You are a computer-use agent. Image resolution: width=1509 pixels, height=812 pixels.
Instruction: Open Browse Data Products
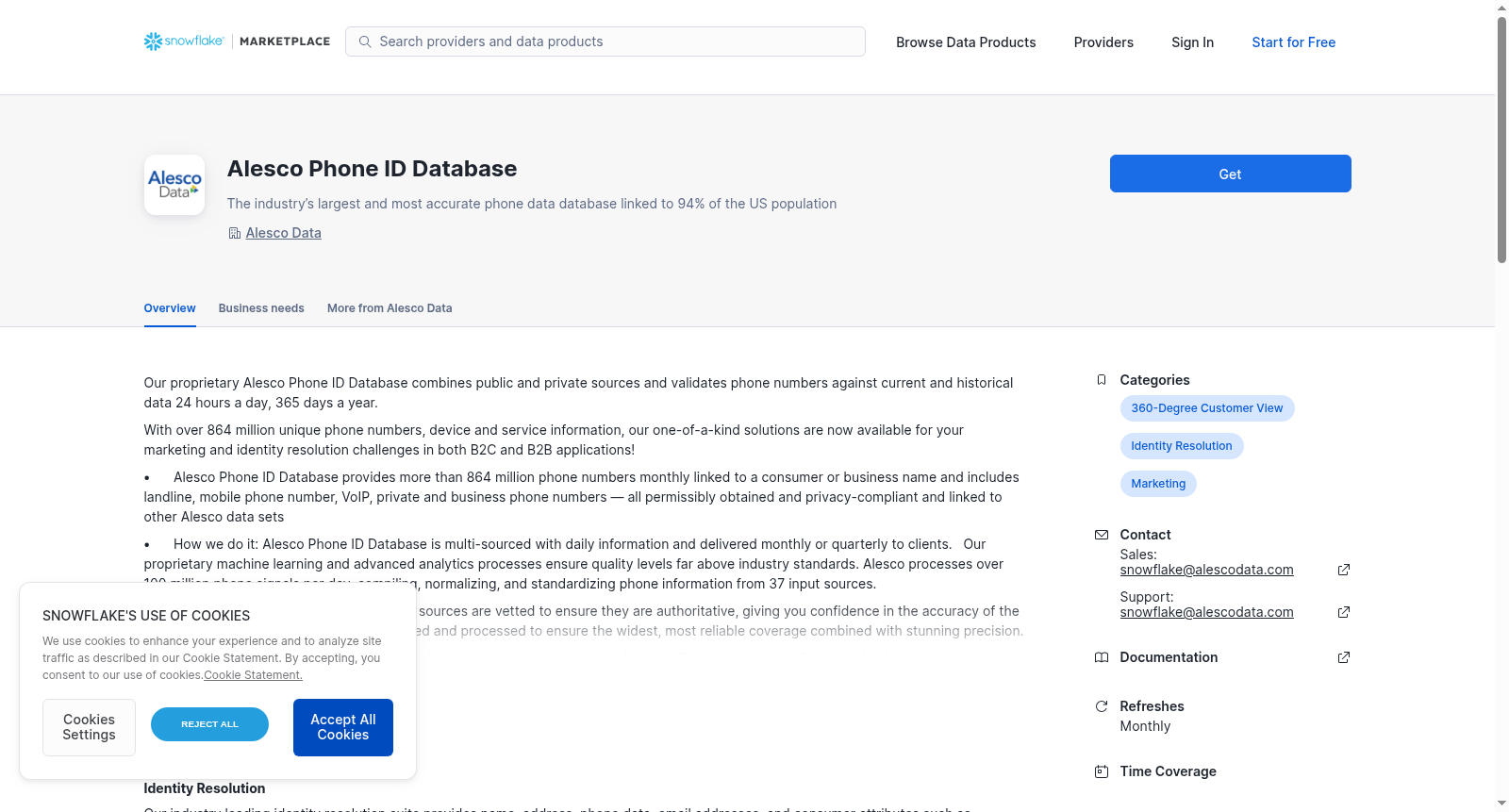click(x=966, y=42)
